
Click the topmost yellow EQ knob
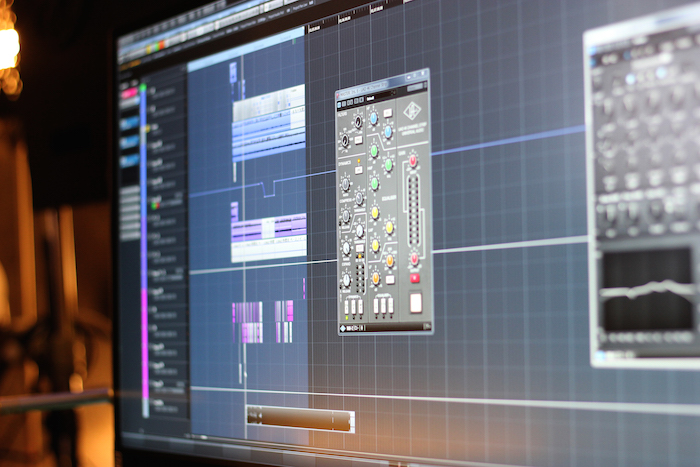(375, 212)
